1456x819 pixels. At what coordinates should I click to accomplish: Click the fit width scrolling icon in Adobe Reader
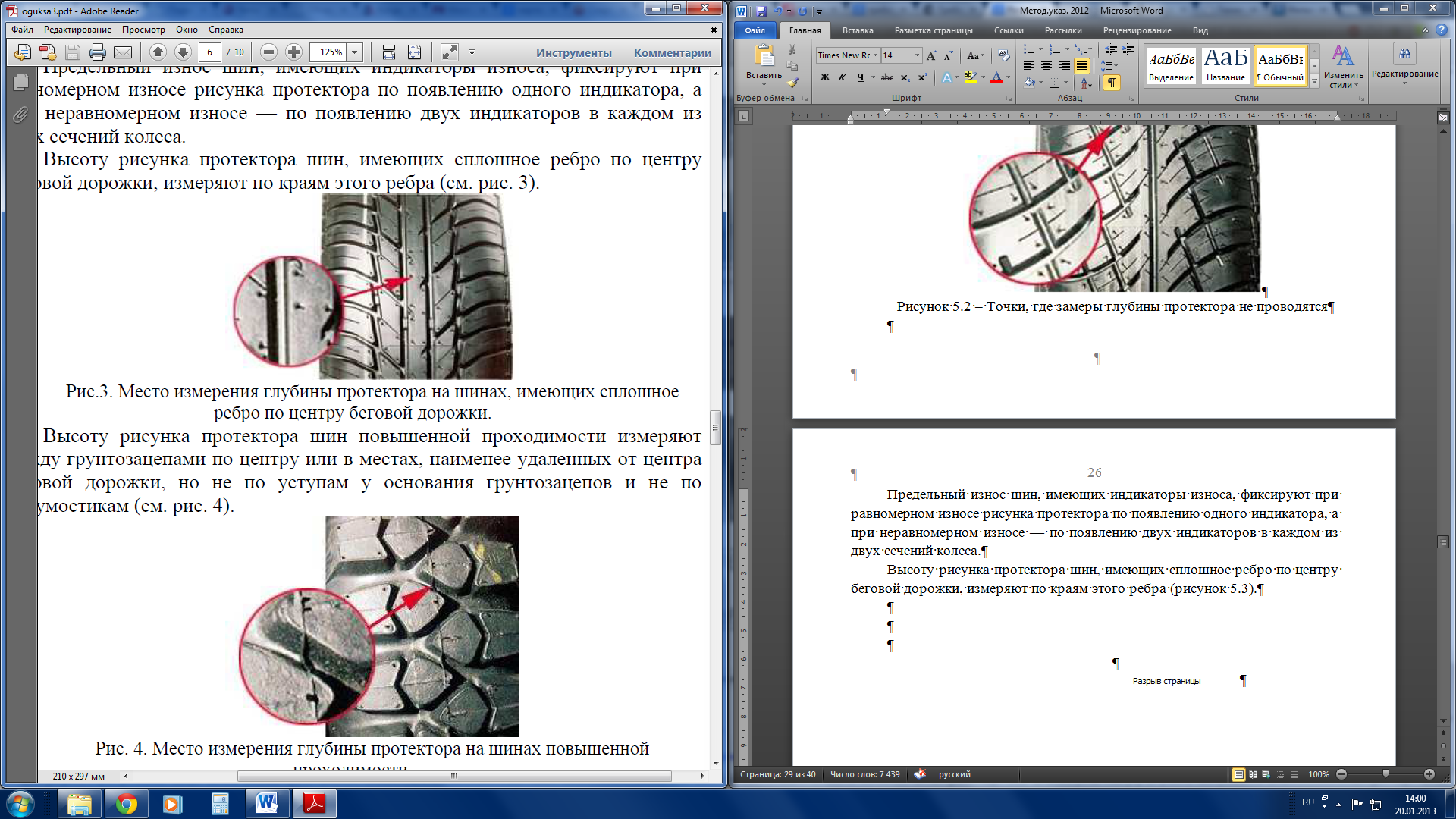coord(389,52)
